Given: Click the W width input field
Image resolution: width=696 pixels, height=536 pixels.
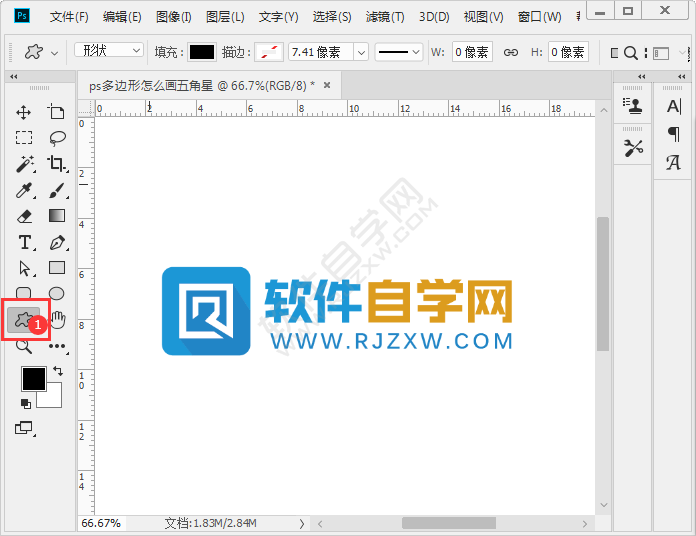Looking at the screenshot, I should point(472,52).
